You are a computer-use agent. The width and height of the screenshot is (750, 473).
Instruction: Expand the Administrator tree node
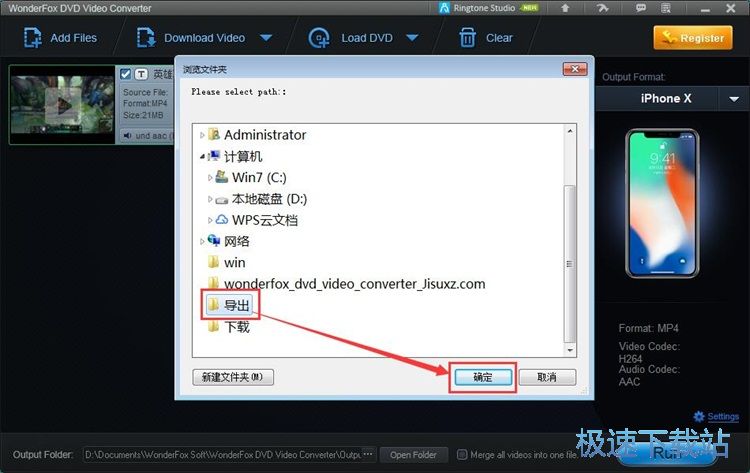(202, 135)
